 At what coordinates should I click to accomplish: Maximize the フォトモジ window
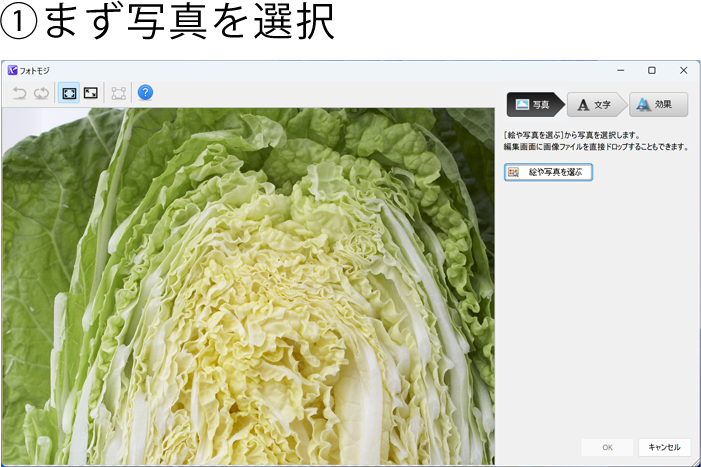pyautogui.click(x=652, y=71)
